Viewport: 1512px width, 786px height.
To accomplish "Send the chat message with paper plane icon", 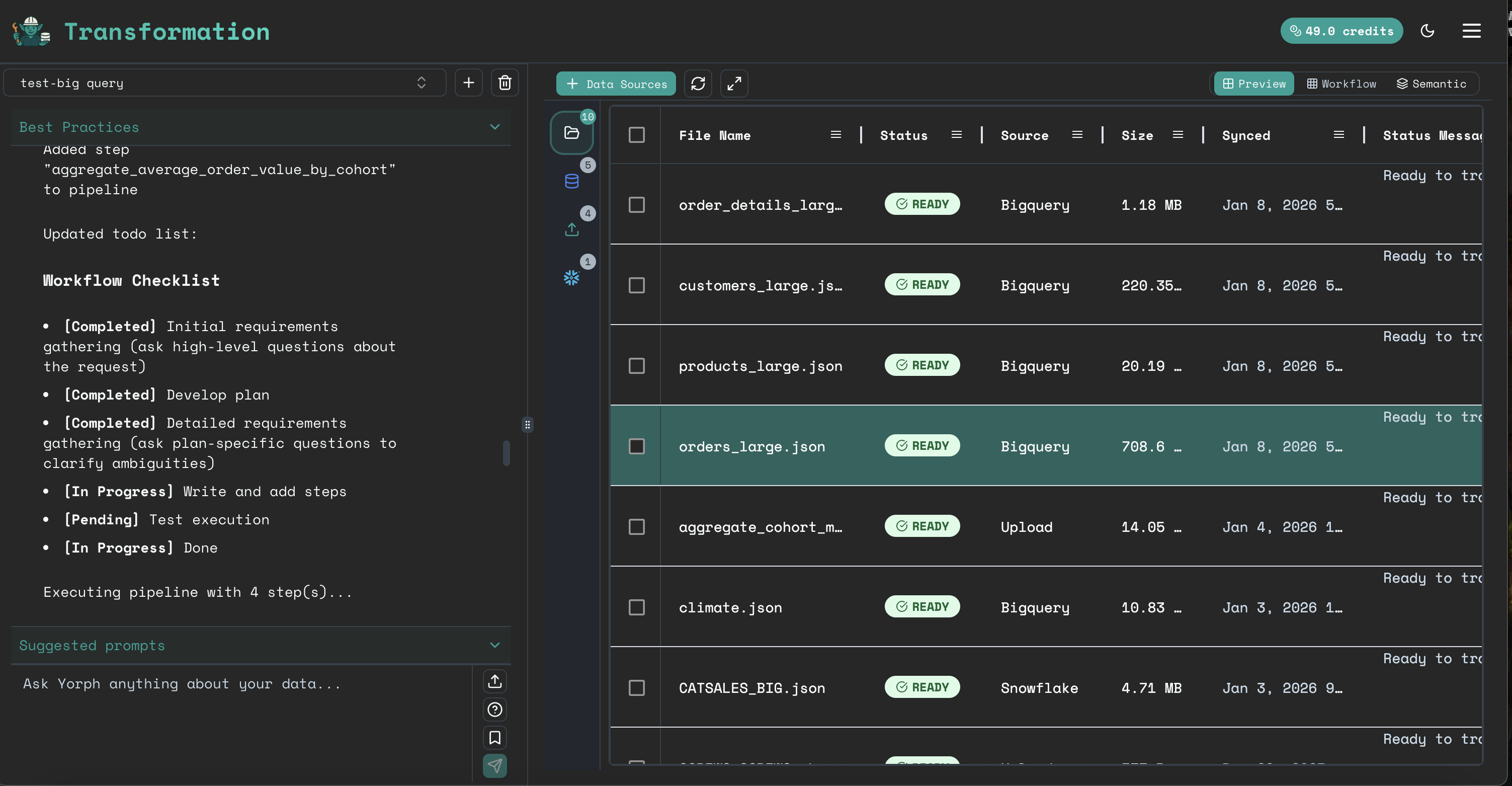I will tap(495, 766).
